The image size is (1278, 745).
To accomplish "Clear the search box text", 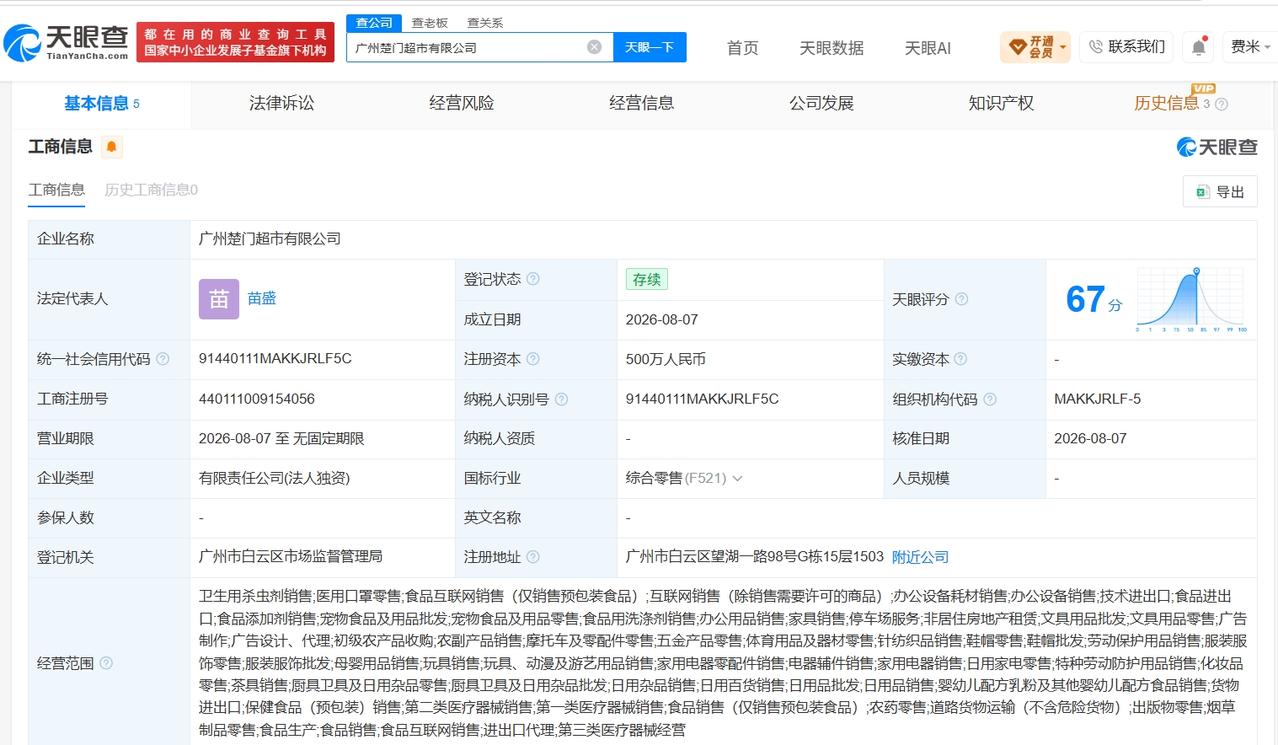I will tap(594, 47).
